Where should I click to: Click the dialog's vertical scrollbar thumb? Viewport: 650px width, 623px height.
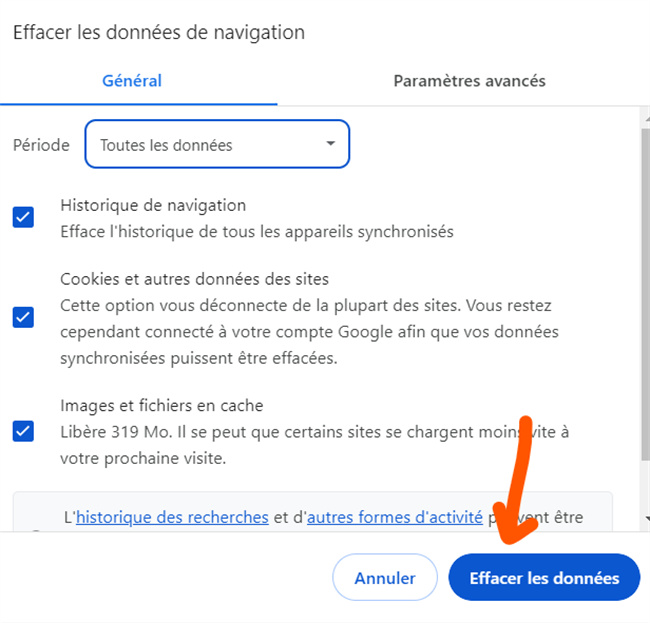644,300
